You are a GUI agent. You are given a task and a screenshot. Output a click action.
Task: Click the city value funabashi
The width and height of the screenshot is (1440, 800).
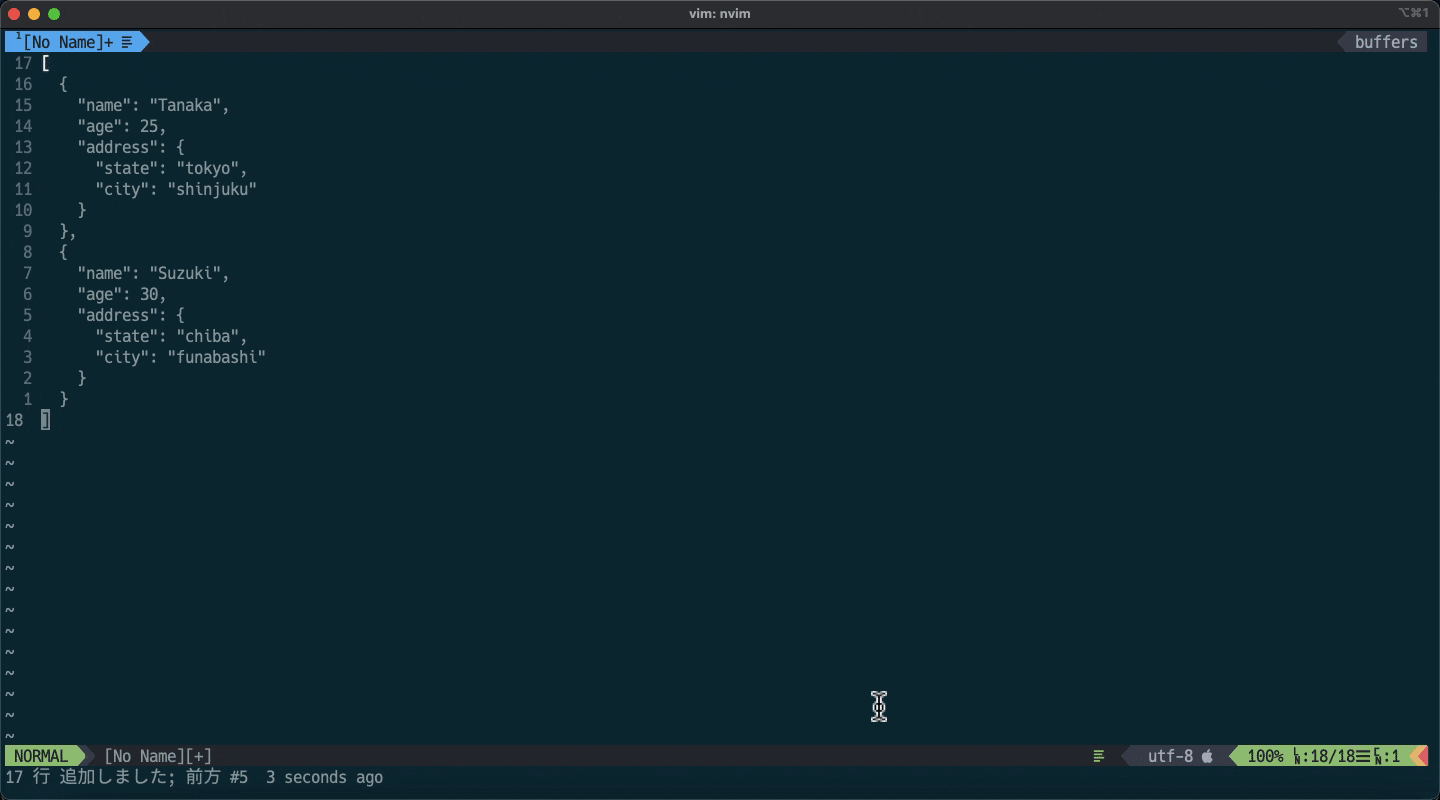click(216, 357)
